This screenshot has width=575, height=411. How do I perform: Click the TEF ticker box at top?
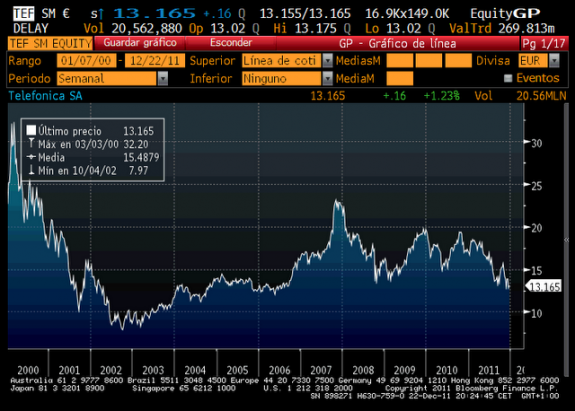(x=24, y=14)
